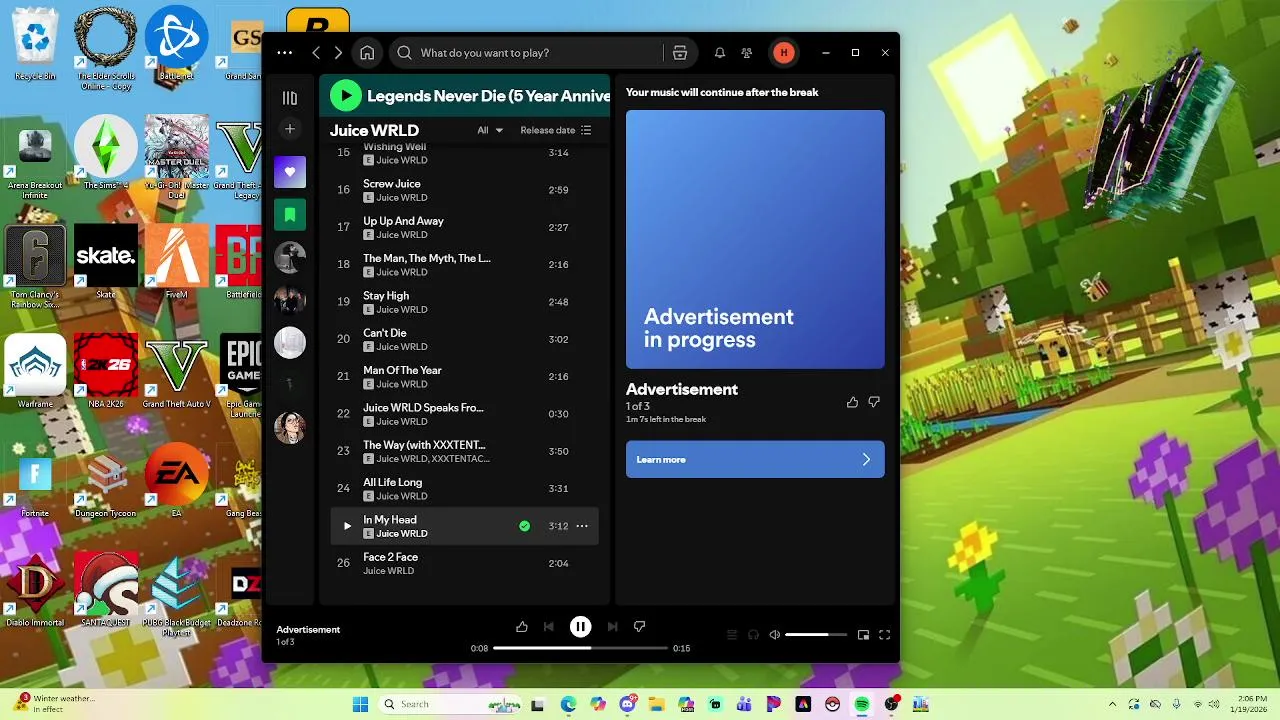The image size is (1280, 720).
Task: Open connect to a device icon
Action: [x=753, y=635]
